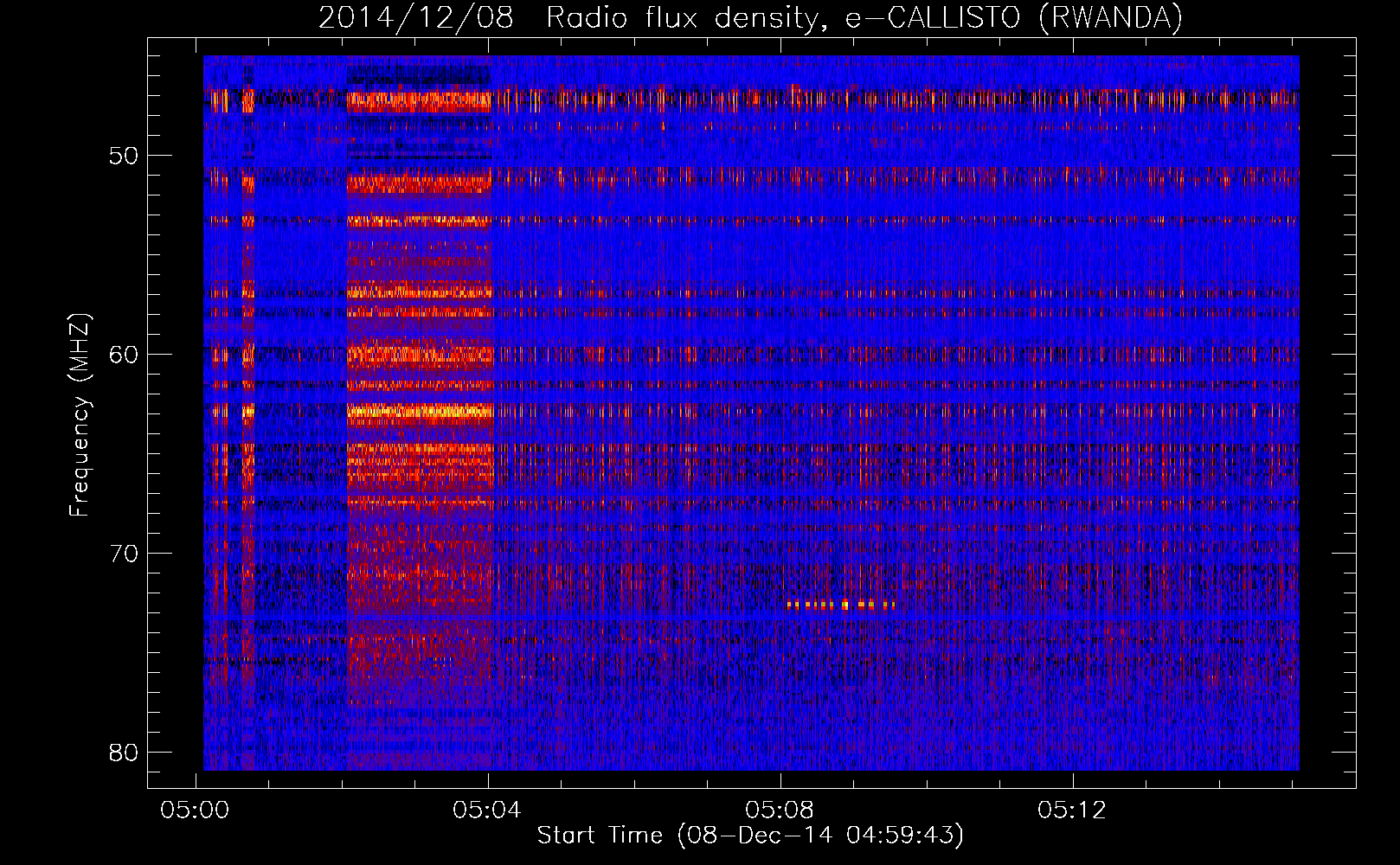
Task: Click the 05:04 time tick label
Action: (x=488, y=811)
